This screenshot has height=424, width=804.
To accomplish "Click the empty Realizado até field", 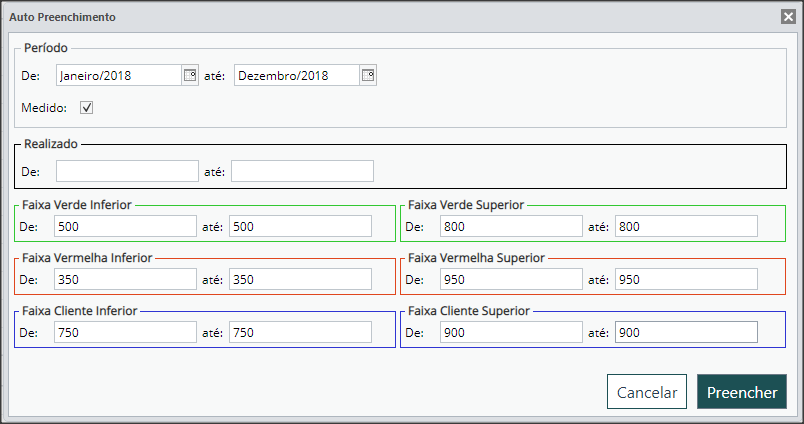I will (x=303, y=171).
